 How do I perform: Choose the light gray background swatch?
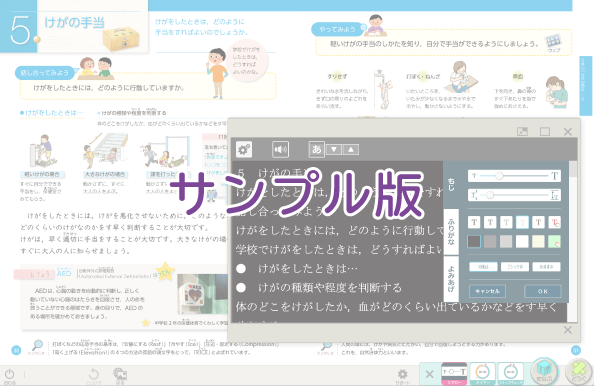[506, 241]
